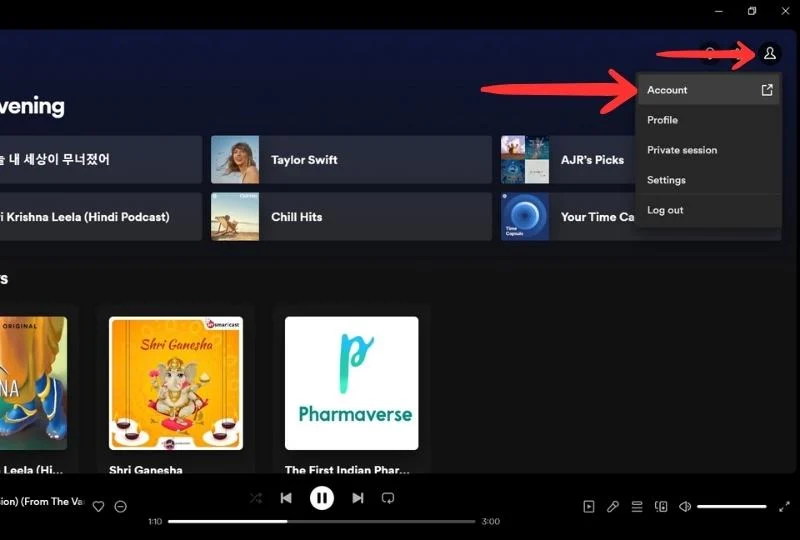Pause the currently playing track
Viewport: 800px width, 540px height.
point(321,498)
